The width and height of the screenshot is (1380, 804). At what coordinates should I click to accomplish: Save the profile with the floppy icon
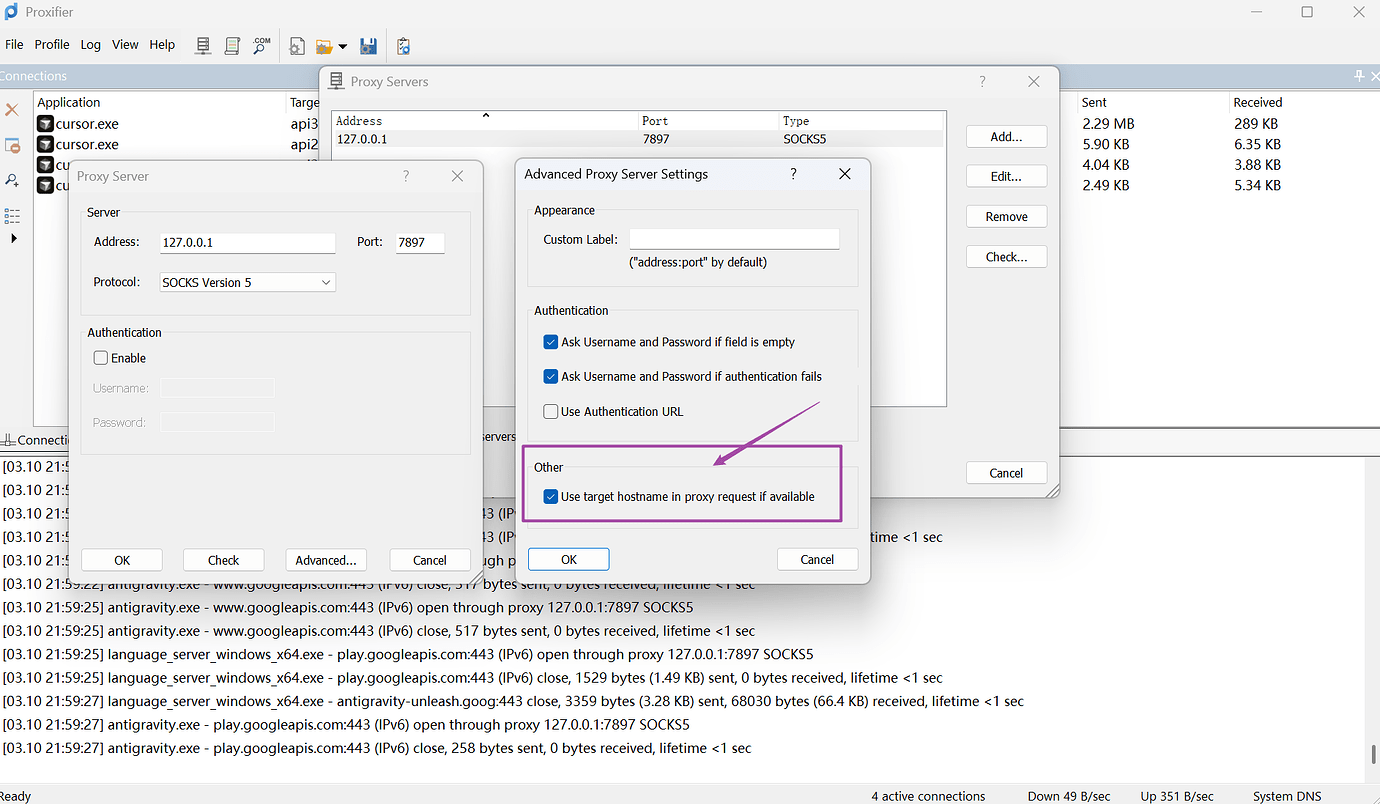(x=368, y=46)
